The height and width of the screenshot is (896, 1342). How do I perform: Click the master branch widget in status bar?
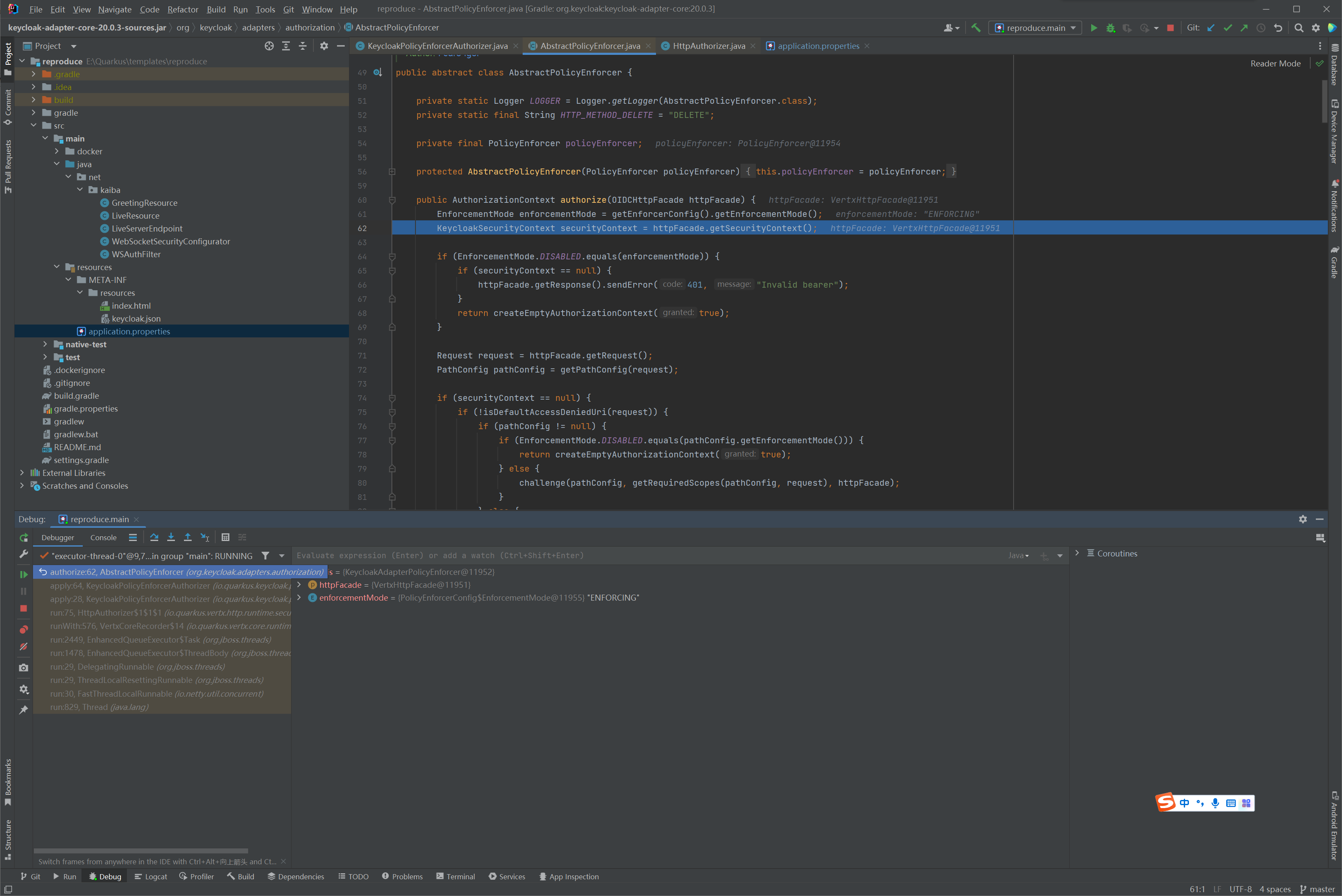click(1318, 889)
